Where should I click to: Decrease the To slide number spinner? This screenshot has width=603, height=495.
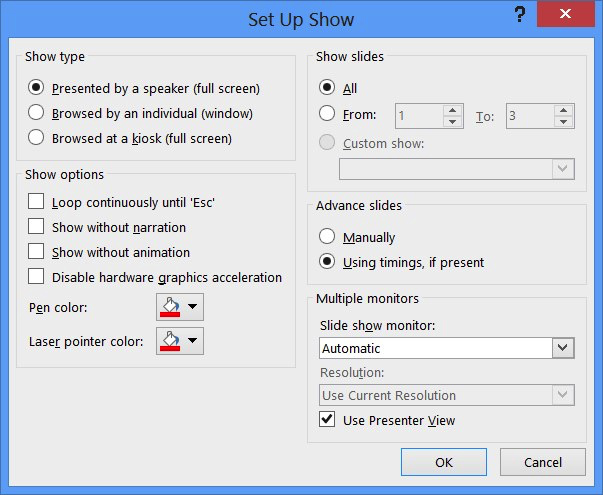click(564, 122)
